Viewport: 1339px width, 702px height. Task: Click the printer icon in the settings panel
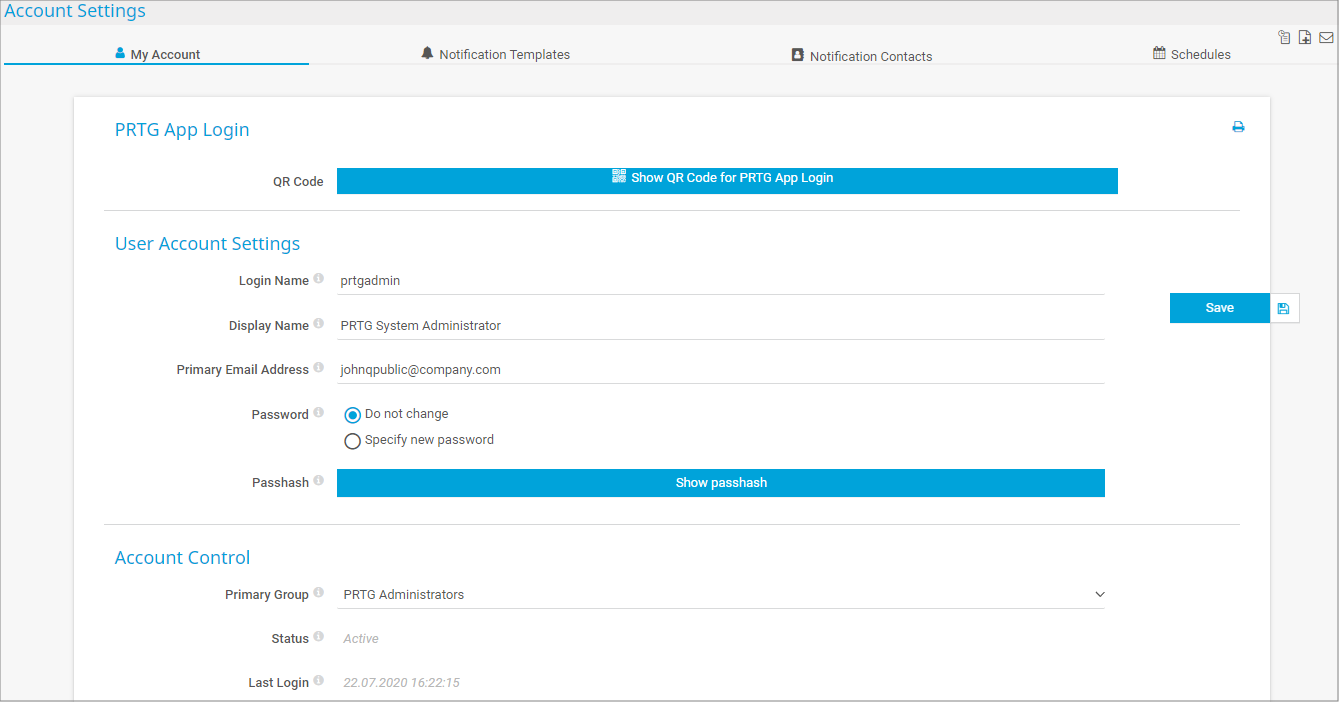coord(1238,127)
